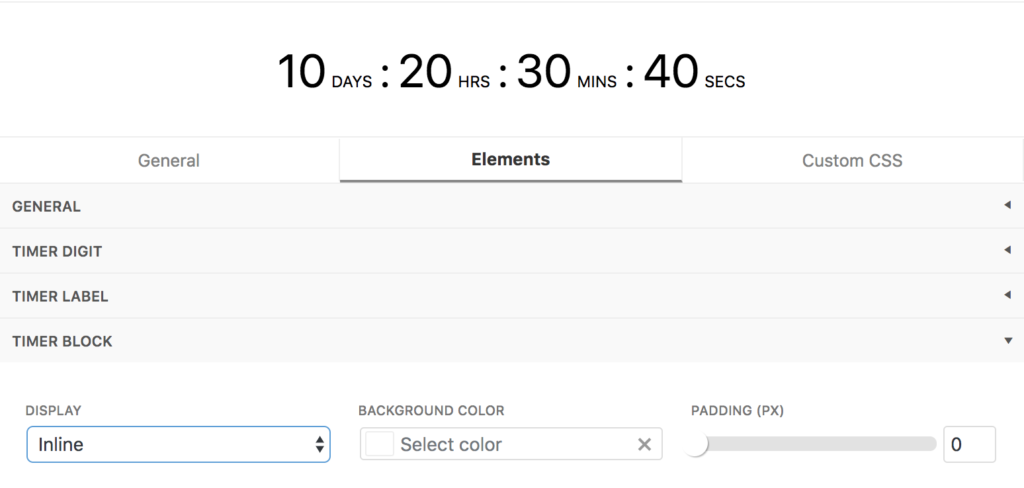The width and height of the screenshot is (1024, 488).
Task: Click the TIMER DIGIT section arrow icon
Action: click(1007, 250)
